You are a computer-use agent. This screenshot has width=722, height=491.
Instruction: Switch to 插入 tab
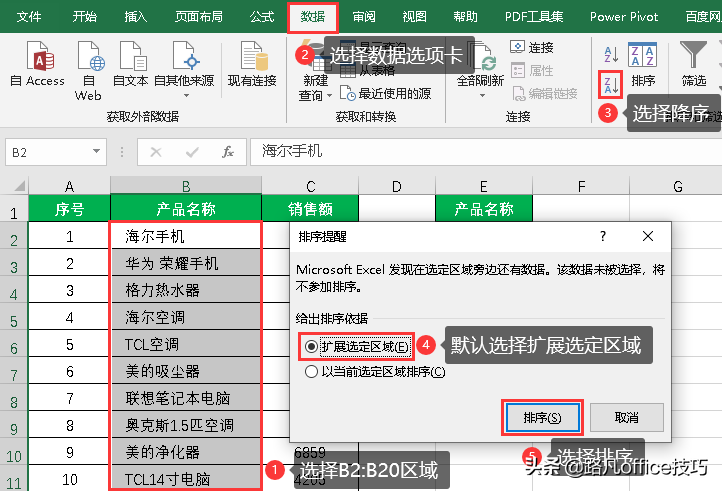[136, 17]
